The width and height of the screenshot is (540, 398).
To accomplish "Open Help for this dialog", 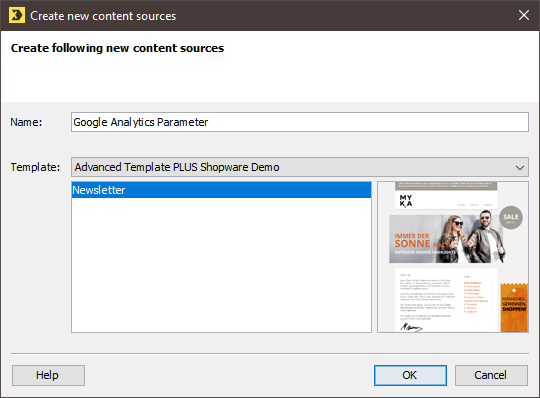I will (x=48, y=375).
